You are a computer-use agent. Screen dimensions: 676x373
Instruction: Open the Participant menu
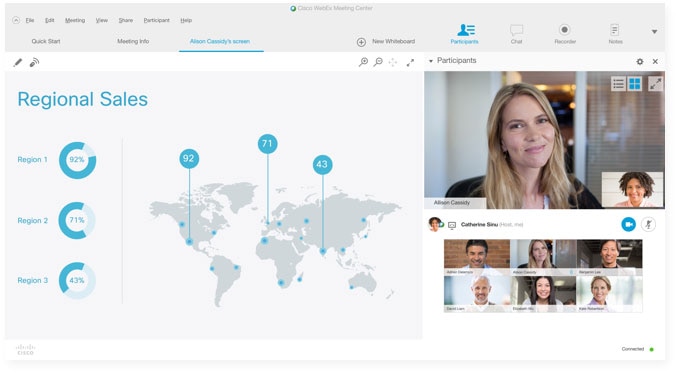point(156,20)
